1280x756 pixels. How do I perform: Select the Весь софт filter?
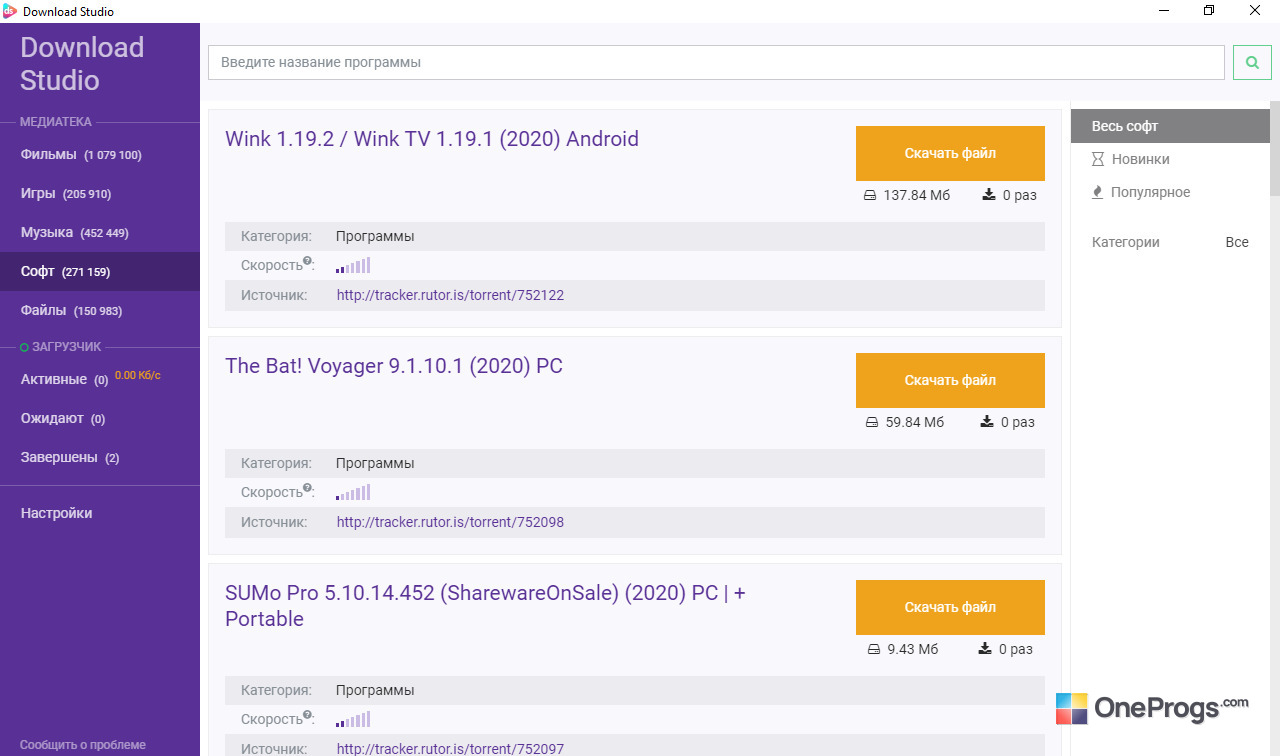[1170, 126]
